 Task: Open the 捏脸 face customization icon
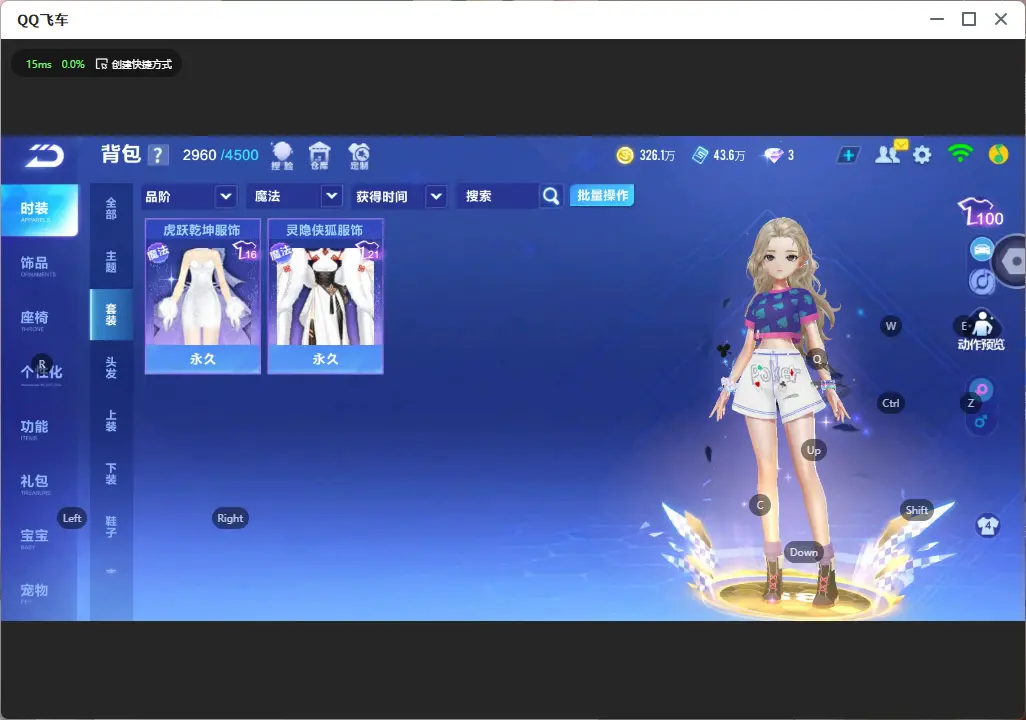[283, 156]
